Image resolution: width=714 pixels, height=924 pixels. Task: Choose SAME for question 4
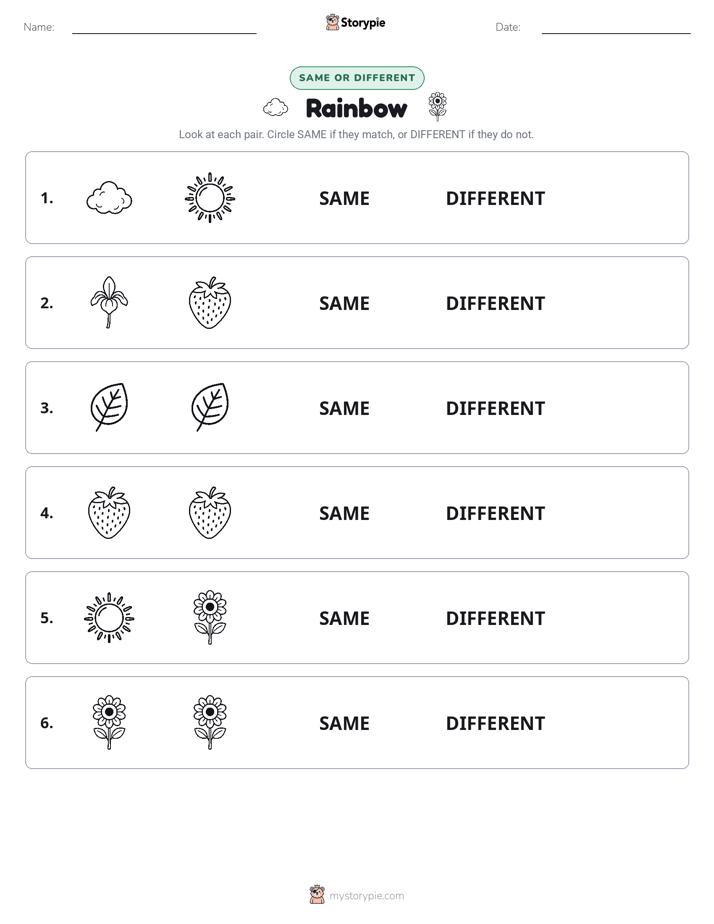(344, 513)
